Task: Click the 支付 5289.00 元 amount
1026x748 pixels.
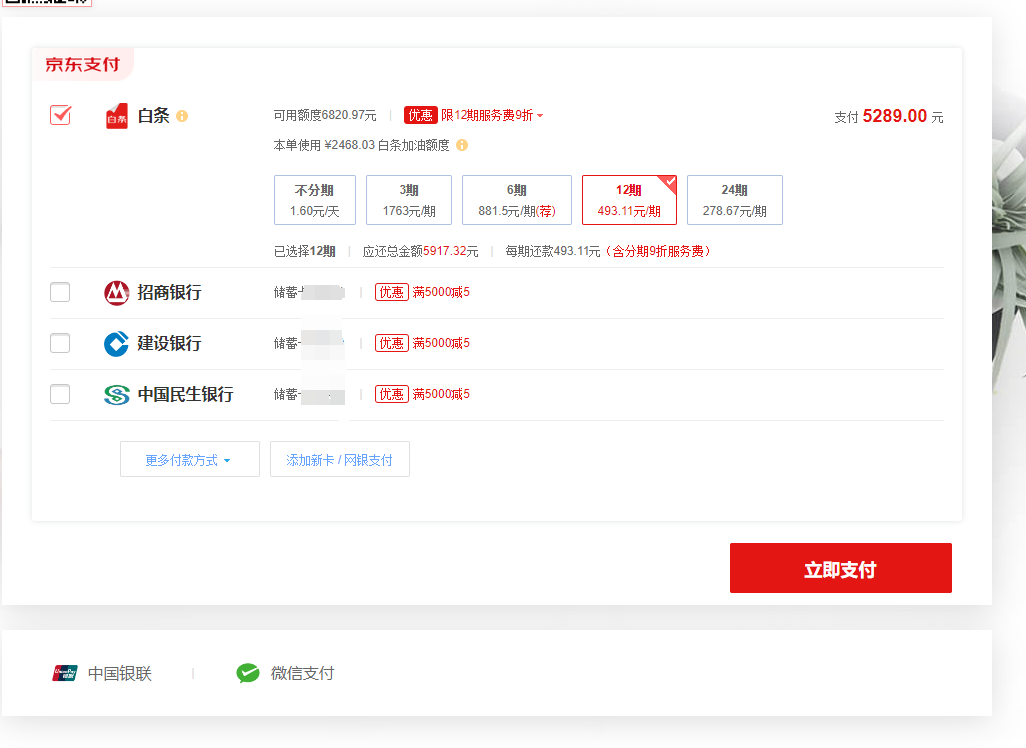Action: pos(889,116)
